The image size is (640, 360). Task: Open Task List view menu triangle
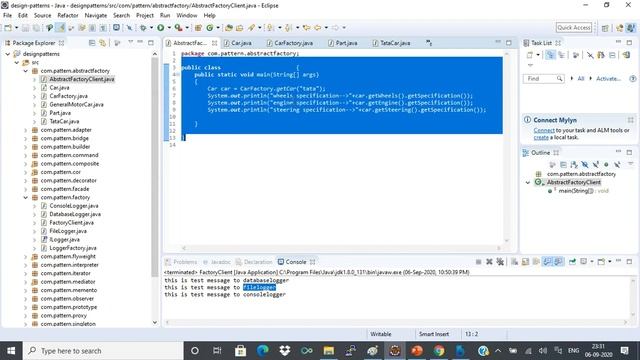click(530, 65)
